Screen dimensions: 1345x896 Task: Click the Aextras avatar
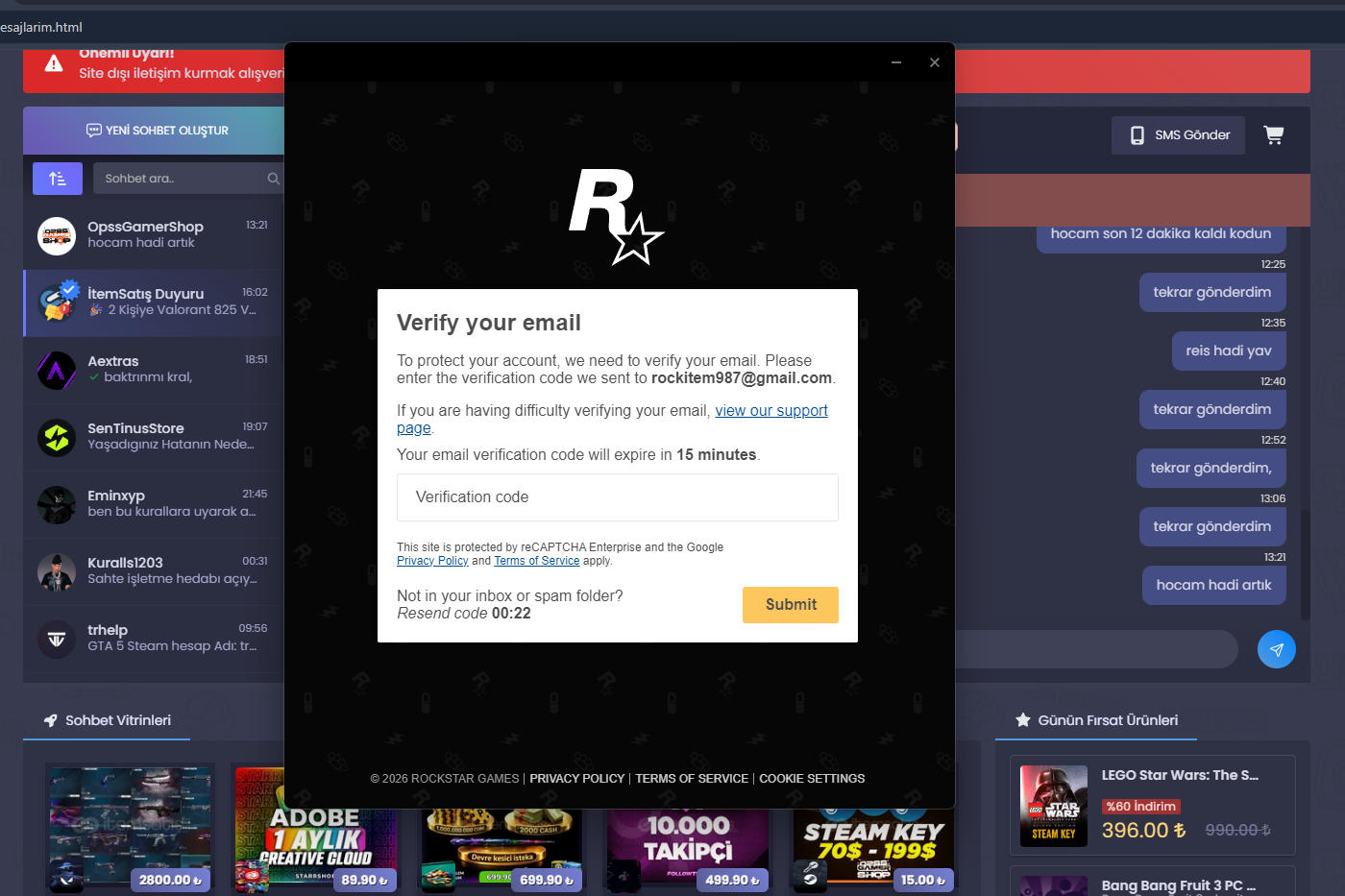[57, 370]
